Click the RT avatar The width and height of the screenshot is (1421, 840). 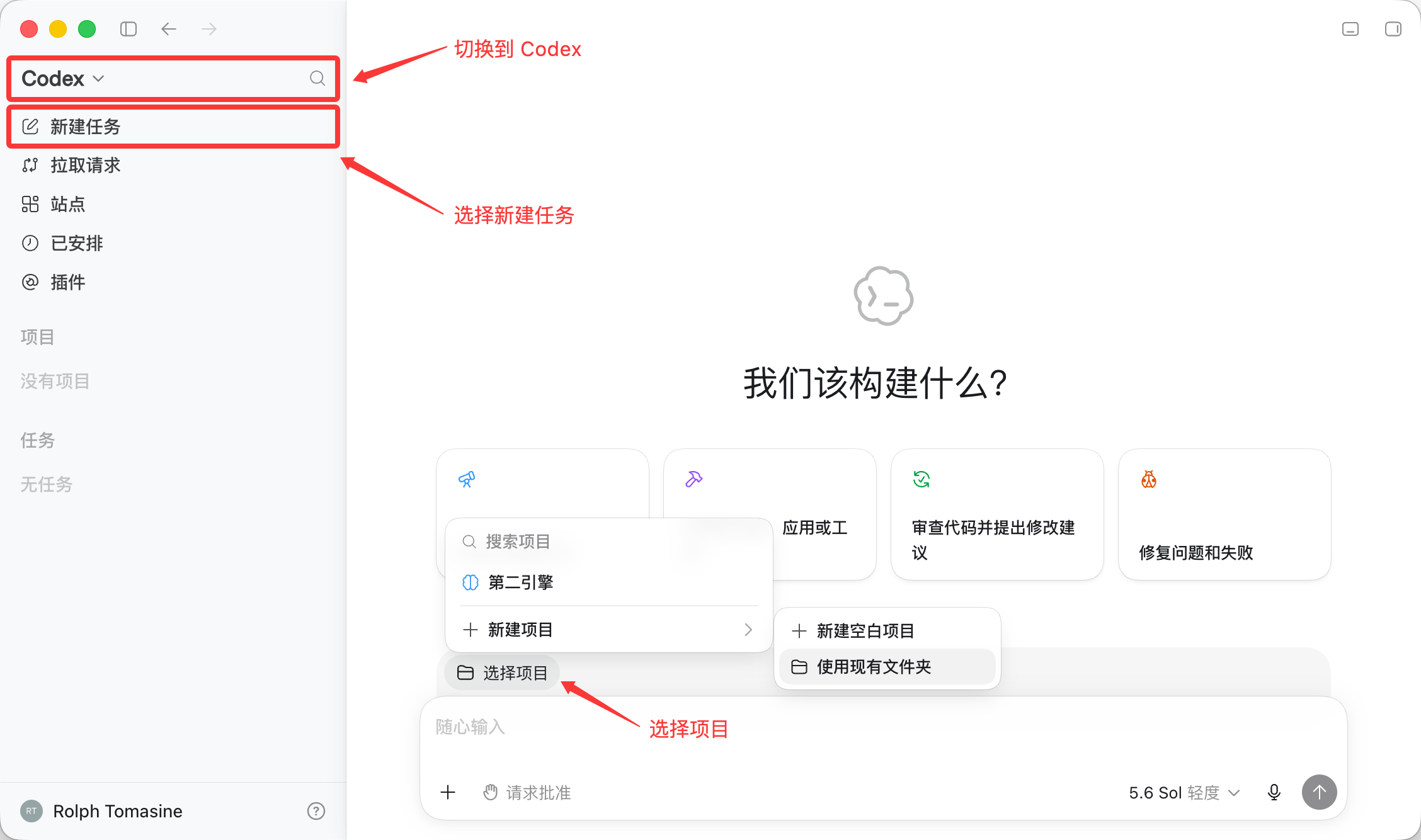[x=31, y=811]
